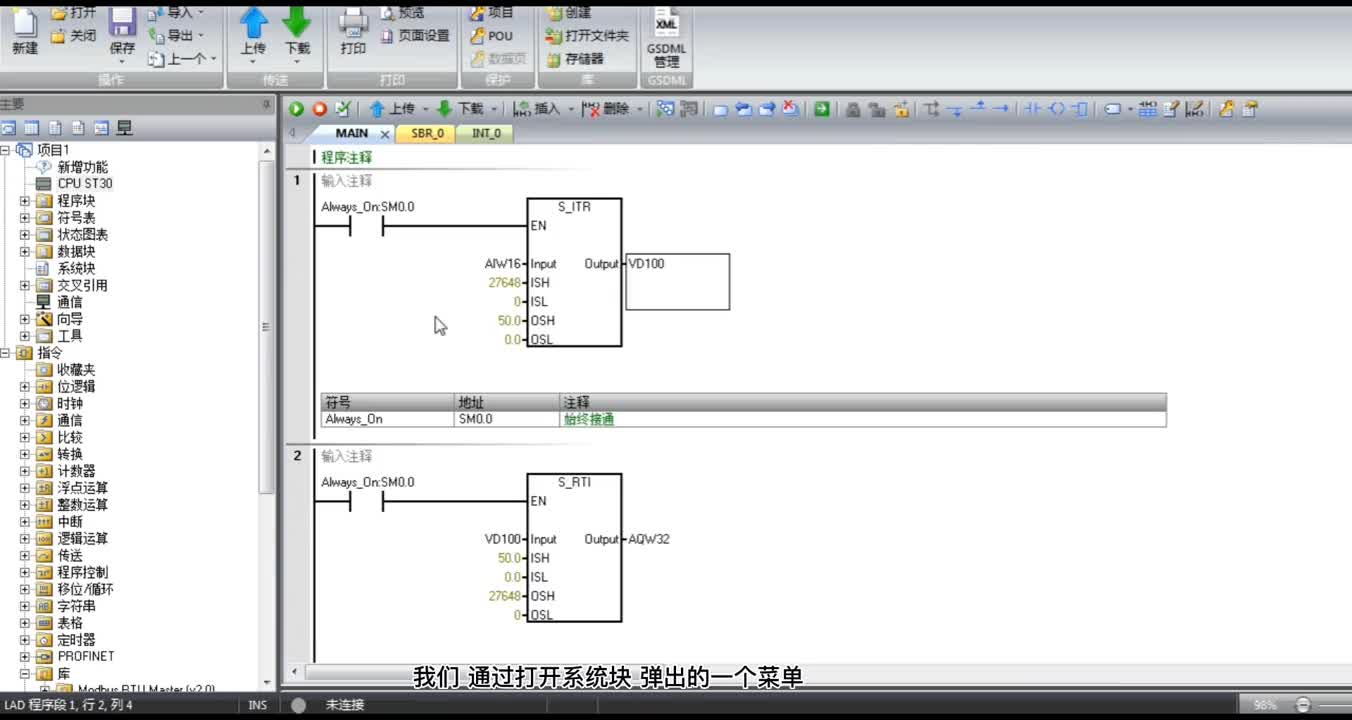Click the green Run PLC icon

coord(297,109)
